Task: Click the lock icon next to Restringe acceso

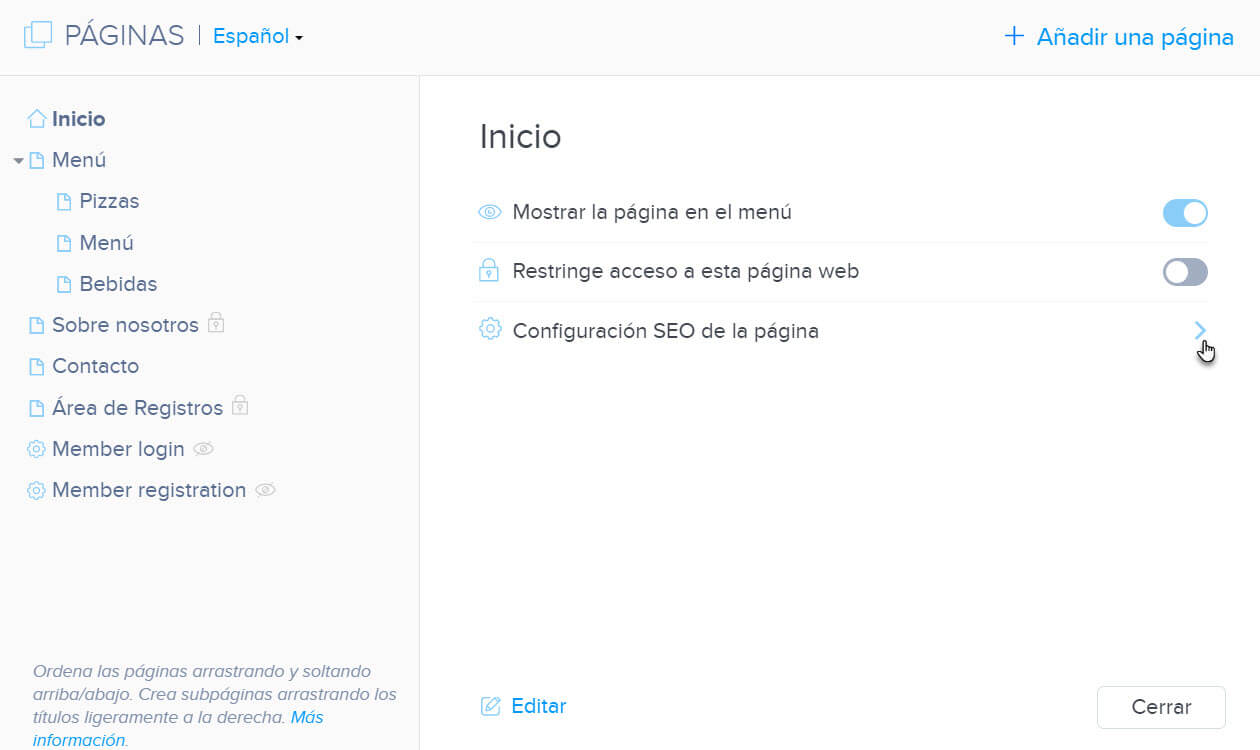Action: pyautogui.click(x=490, y=271)
